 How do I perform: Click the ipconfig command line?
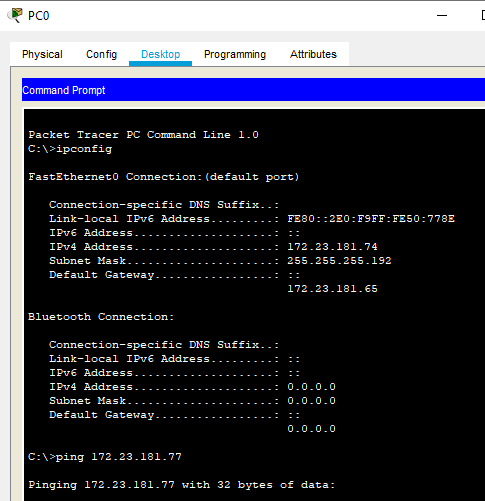point(70,149)
